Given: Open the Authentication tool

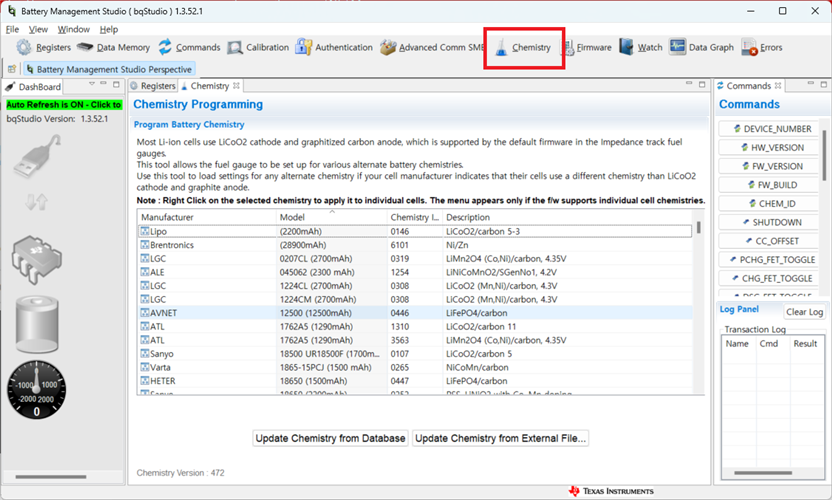Looking at the screenshot, I should pyautogui.click(x=334, y=47).
